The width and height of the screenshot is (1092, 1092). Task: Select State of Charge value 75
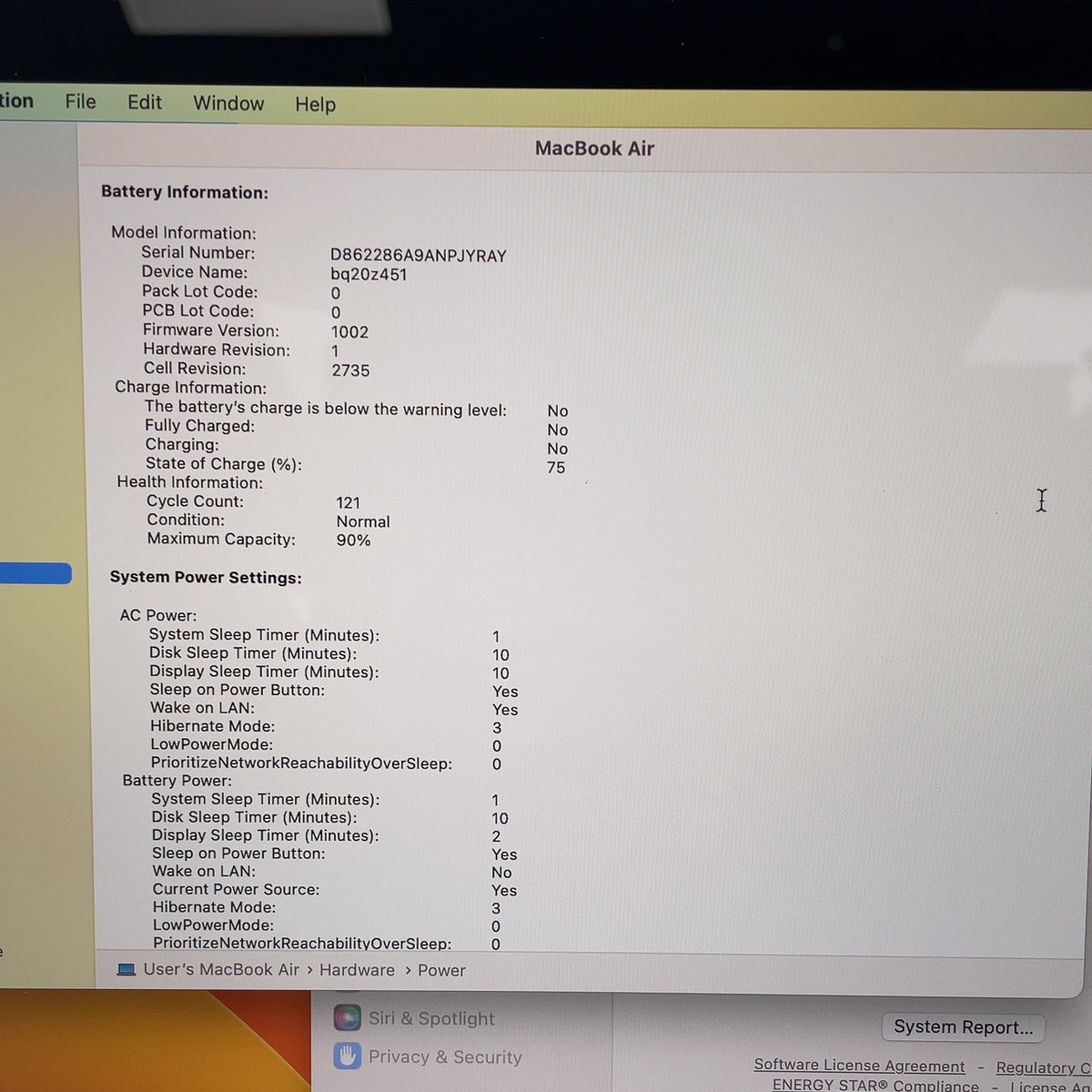(556, 467)
